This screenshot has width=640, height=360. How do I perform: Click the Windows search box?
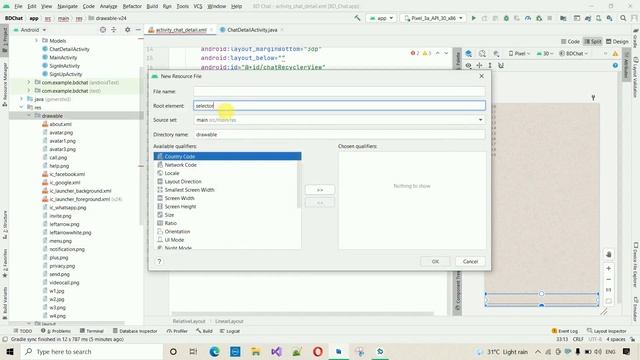coord(91,351)
